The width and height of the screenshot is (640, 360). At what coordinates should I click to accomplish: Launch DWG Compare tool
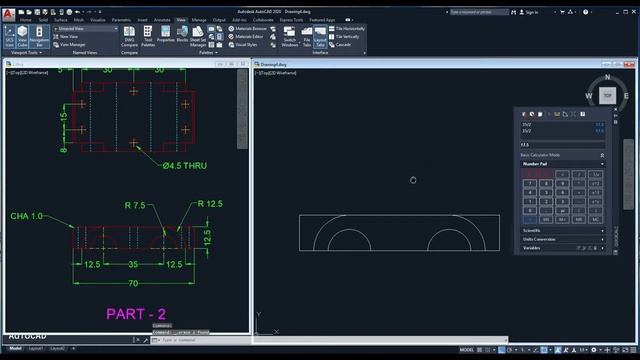[129, 36]
